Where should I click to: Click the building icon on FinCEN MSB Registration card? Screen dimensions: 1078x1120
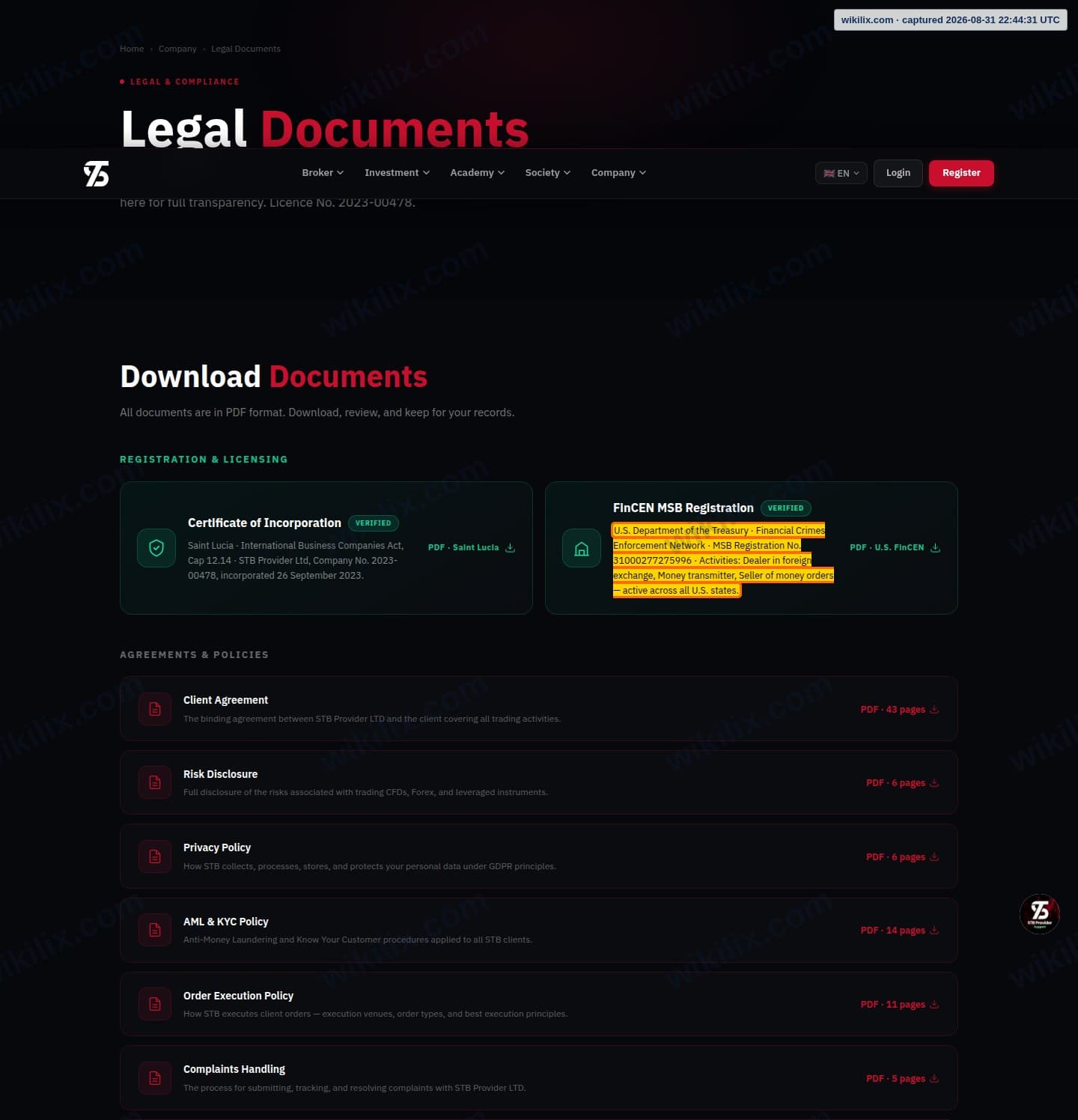[x=582, y=548]
